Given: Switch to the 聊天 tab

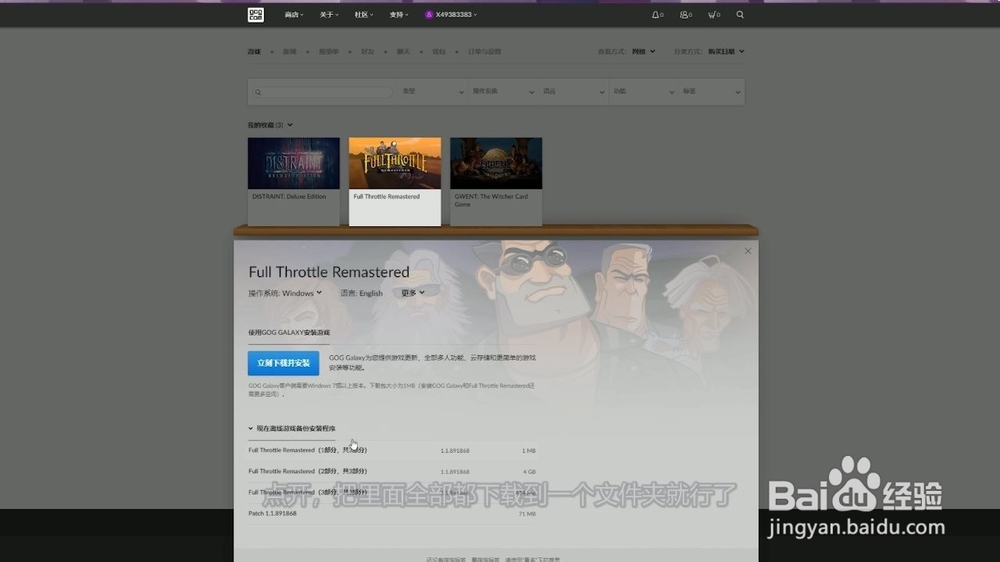Looking at the screenshot, I should point(403,52).
